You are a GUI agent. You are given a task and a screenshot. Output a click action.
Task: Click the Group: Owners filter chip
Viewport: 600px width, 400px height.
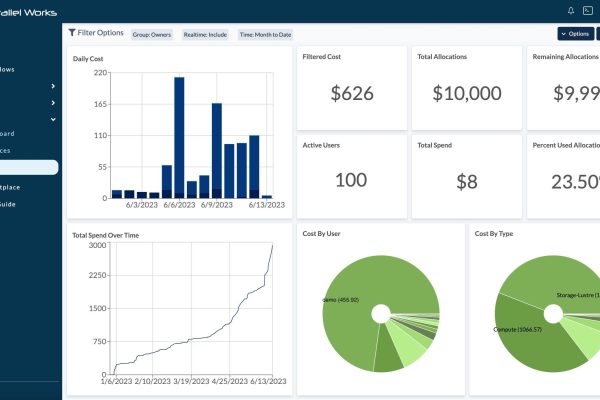pos(152,34)
